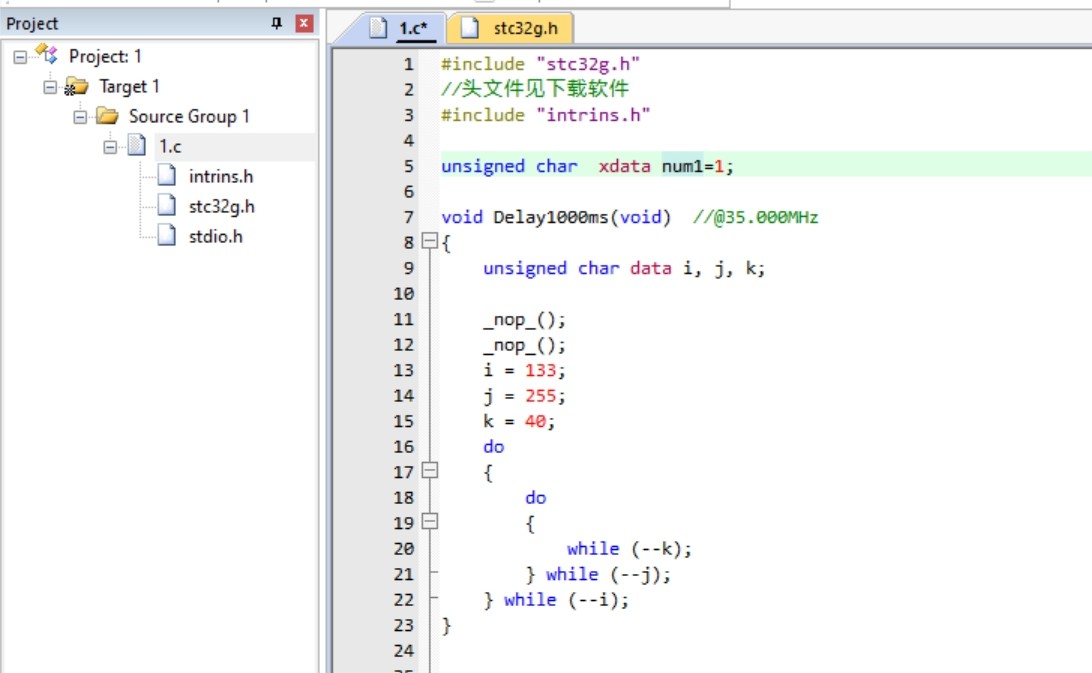Select Source Group 1 in project tree

point(189,116)
